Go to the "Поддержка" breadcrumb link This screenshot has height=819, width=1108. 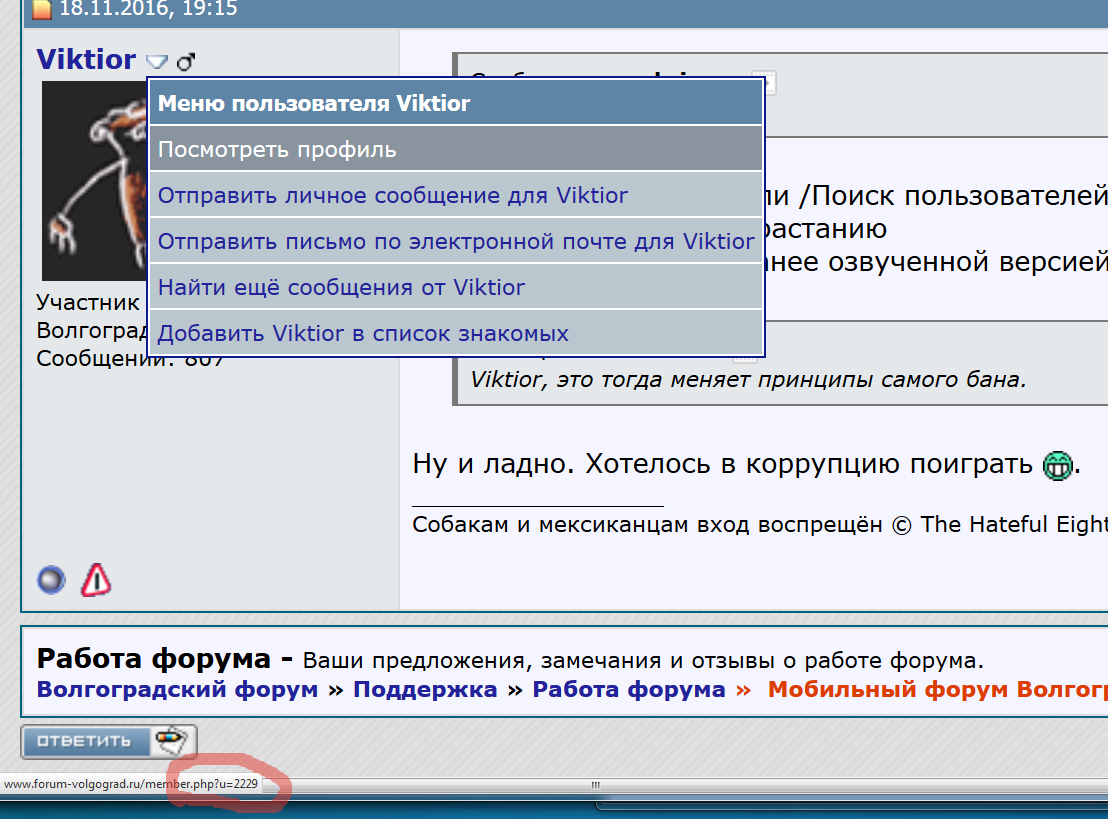pyautogui.click(x=425, y=689)
